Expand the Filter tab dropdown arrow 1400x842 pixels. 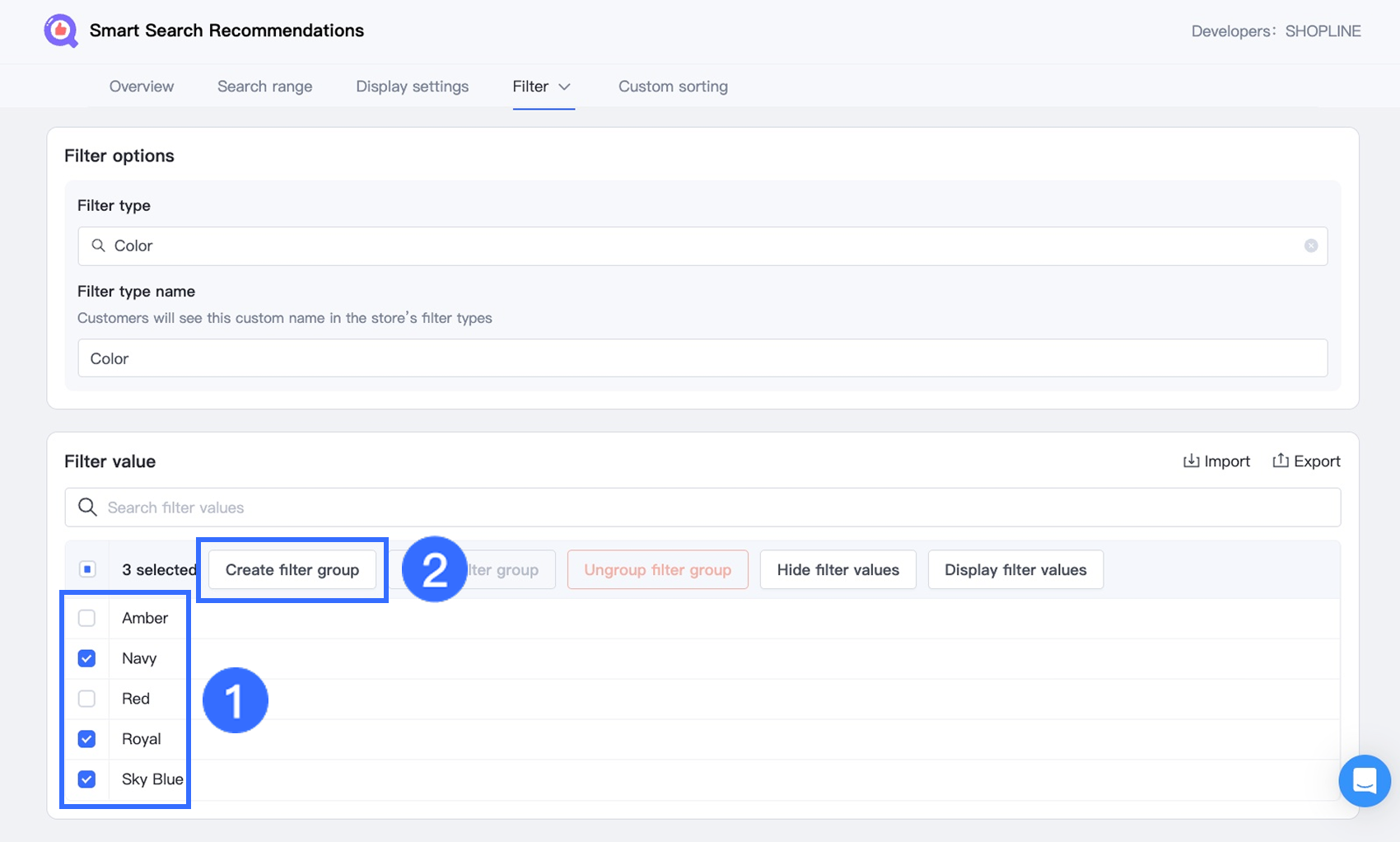(565, 87)
